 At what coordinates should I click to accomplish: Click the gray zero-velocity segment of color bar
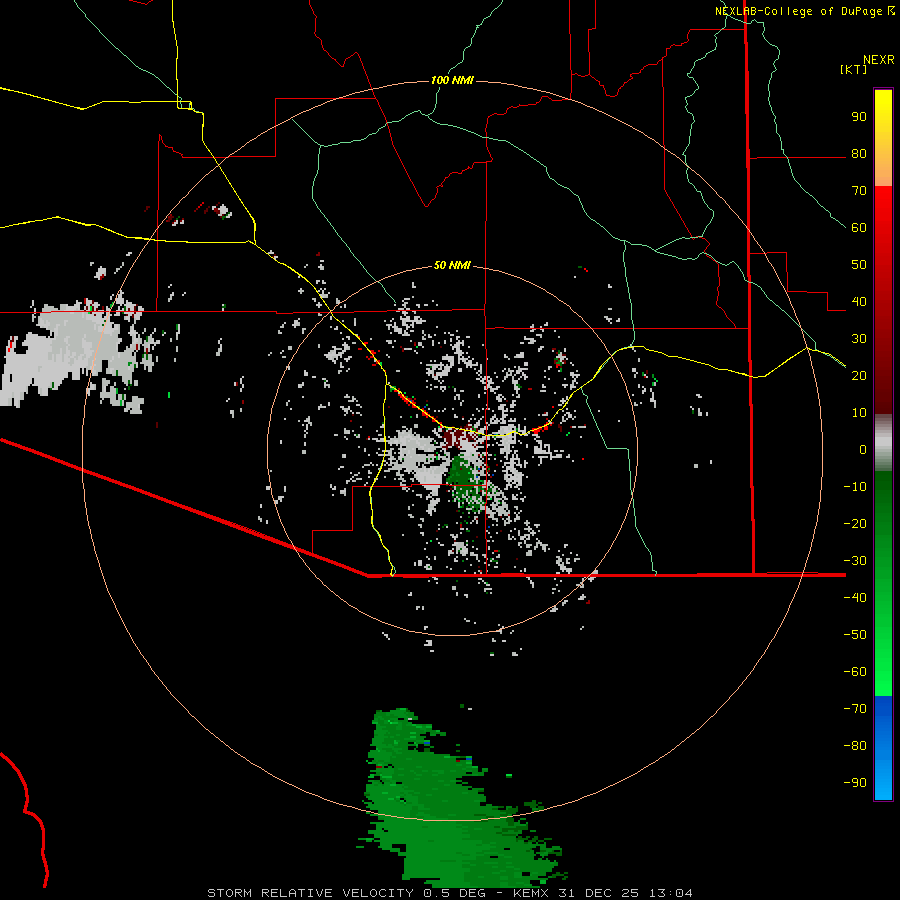883,443
